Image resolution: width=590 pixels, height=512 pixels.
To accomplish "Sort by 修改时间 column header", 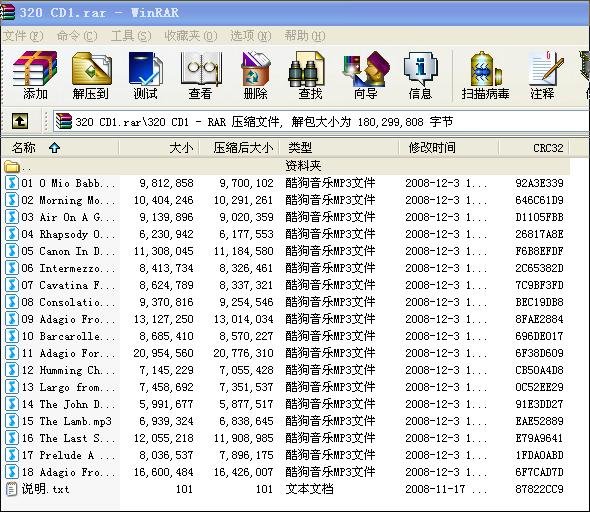I will [449, 147].
